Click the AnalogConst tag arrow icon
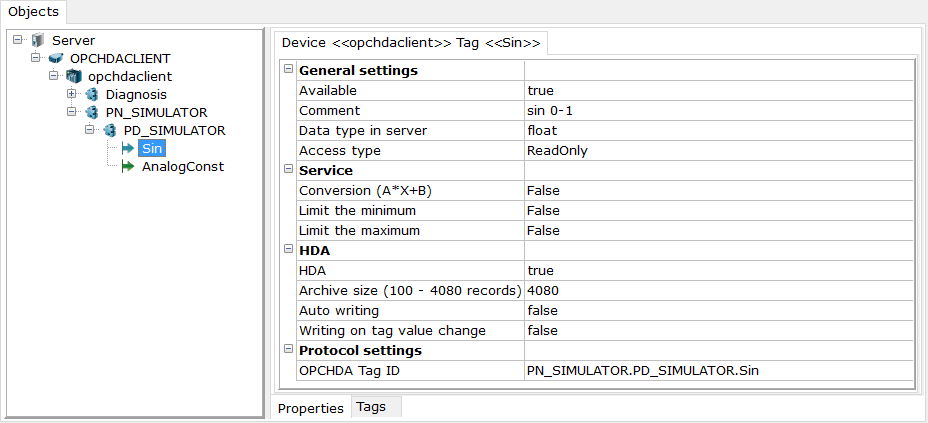928x423 pixels. (x=128, y=167)
